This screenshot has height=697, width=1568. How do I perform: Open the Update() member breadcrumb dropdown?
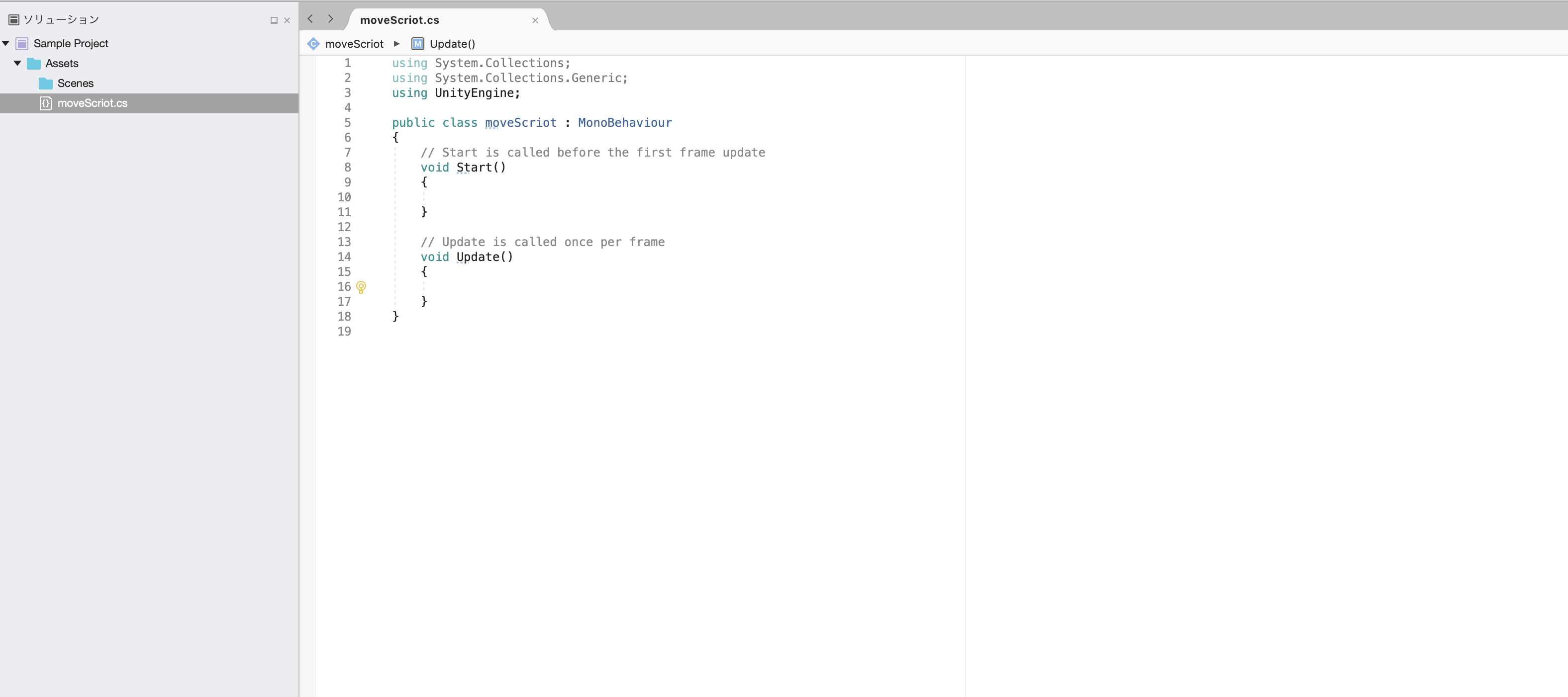pyautogui.click(x=452, y=44)
